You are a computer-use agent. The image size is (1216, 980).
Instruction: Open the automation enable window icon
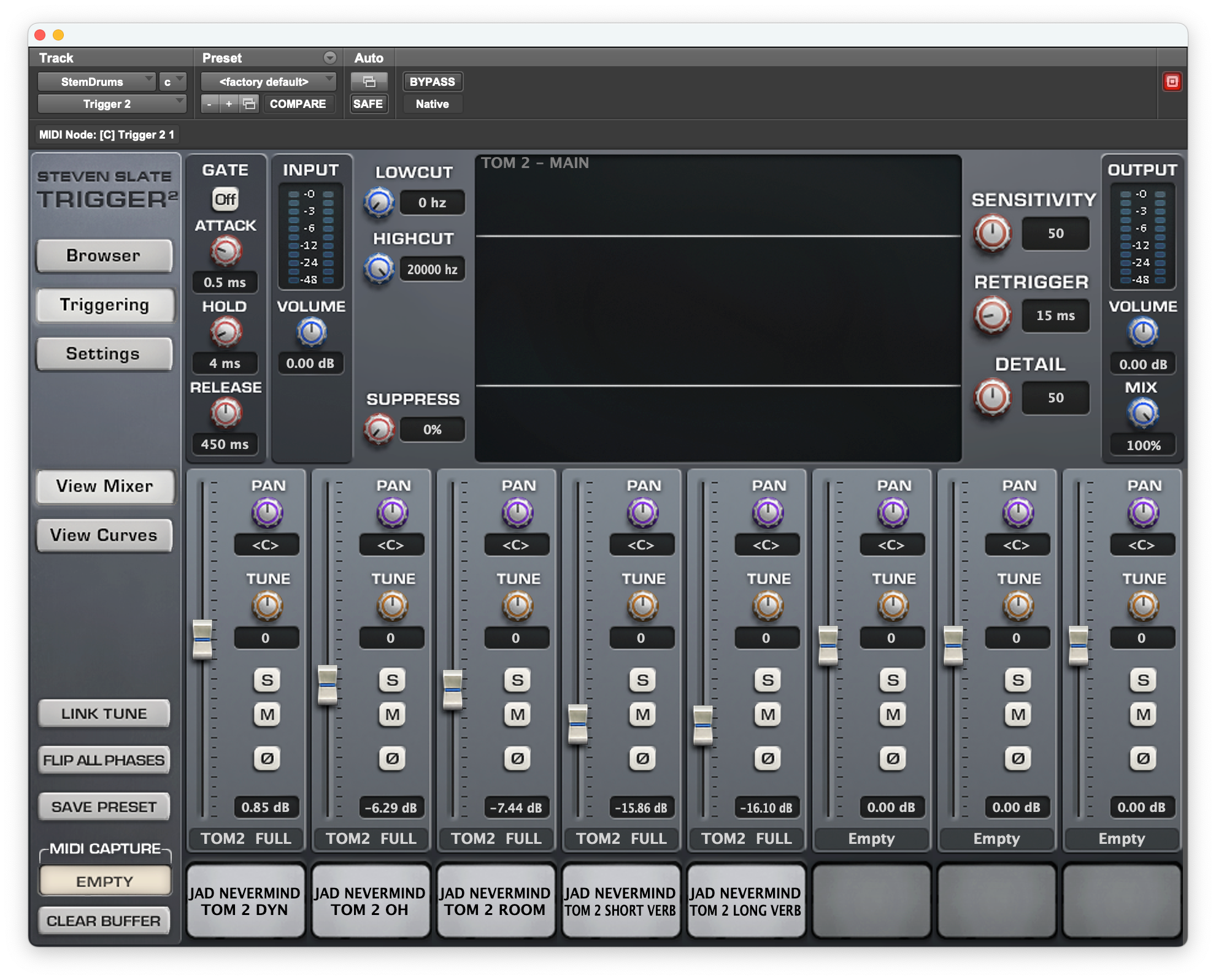pos(369,82)
